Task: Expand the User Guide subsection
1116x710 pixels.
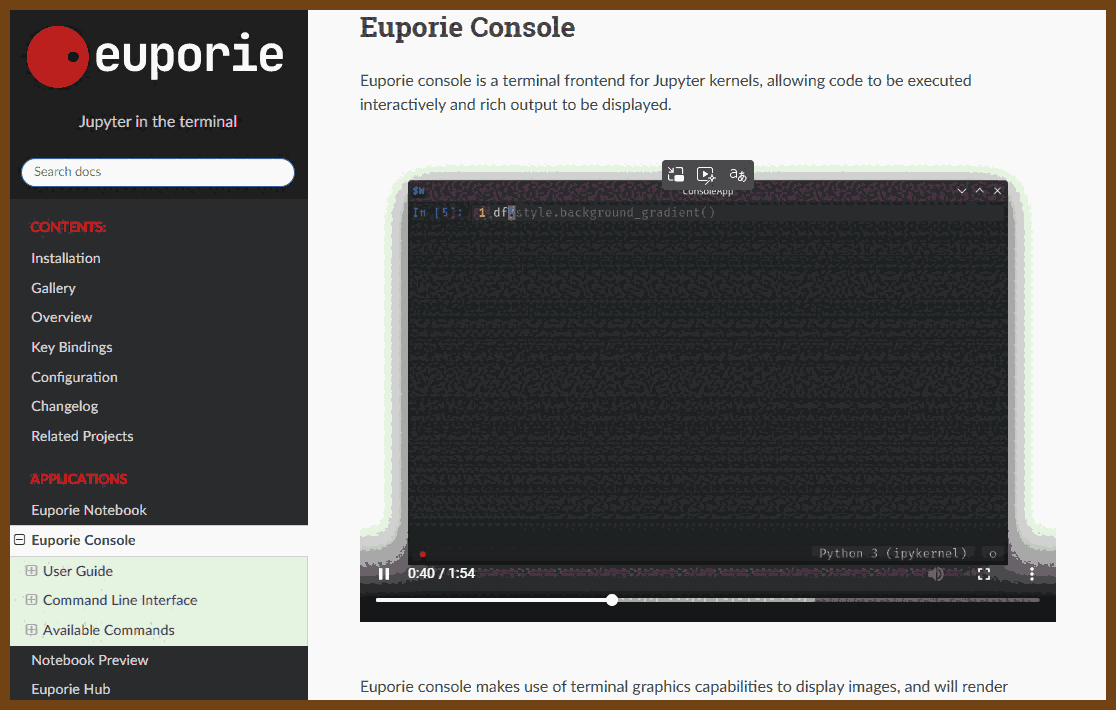Action: [31, 571]
